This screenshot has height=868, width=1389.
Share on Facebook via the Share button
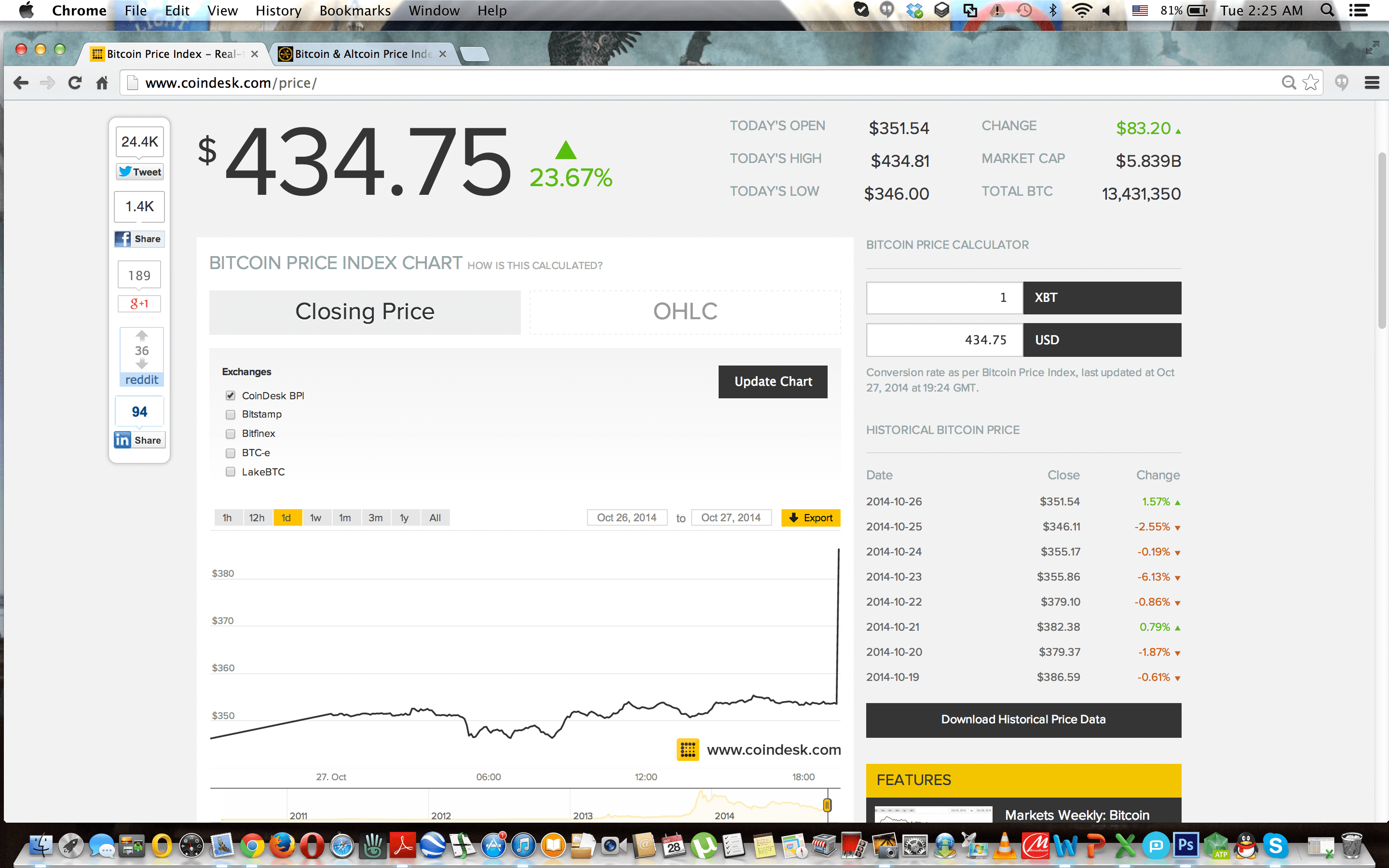pos(139,239)
